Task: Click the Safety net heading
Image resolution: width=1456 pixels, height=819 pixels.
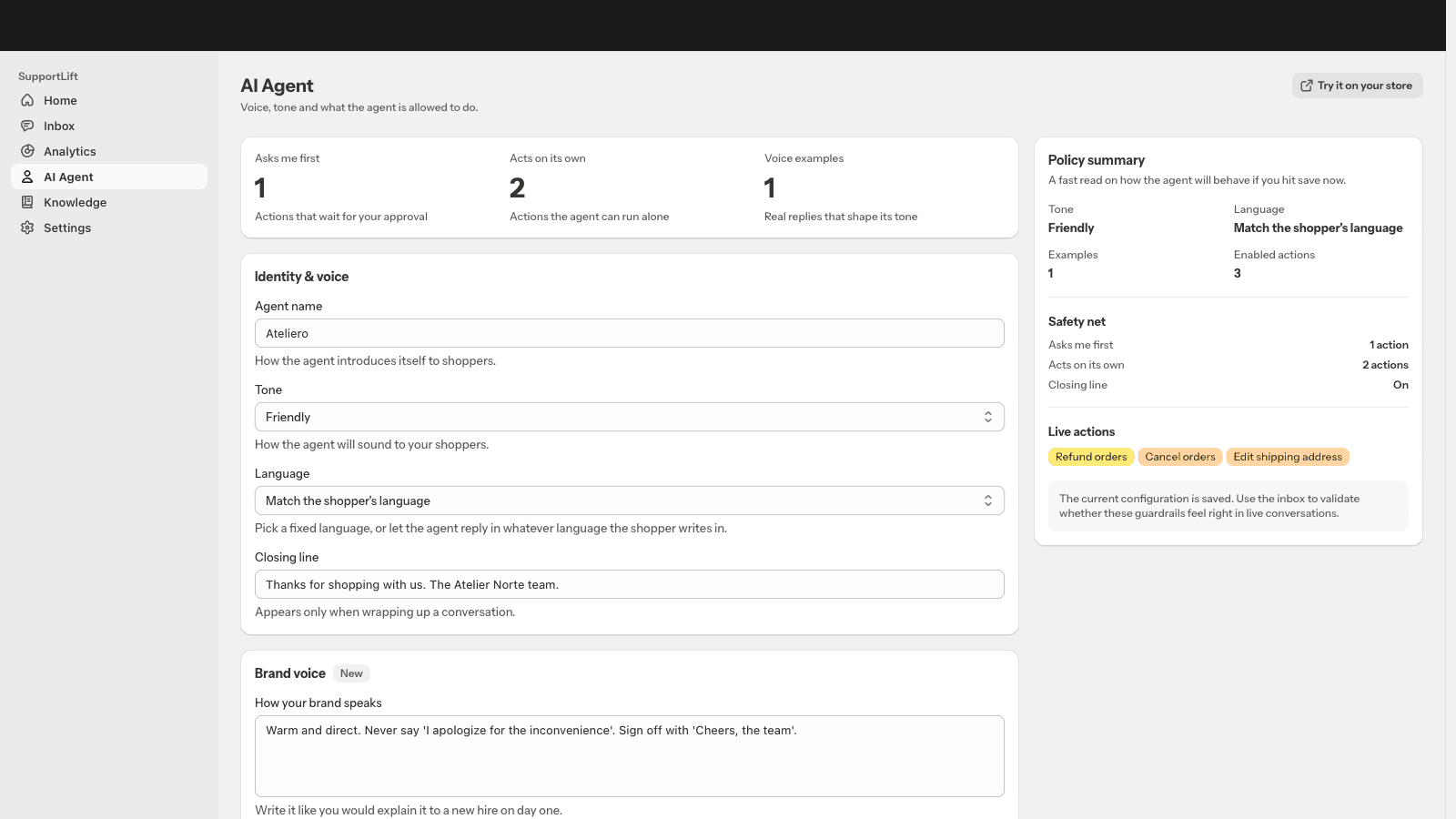Action: point(1077,321)
